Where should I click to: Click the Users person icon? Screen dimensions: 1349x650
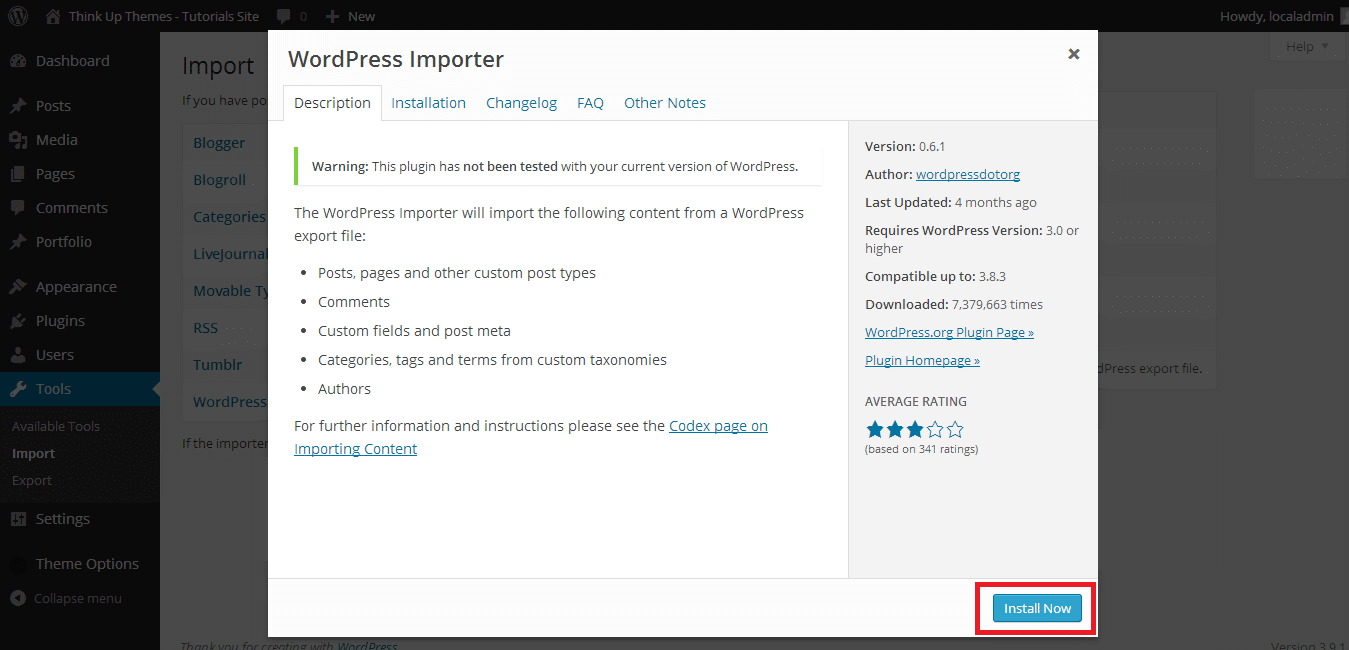18,355
